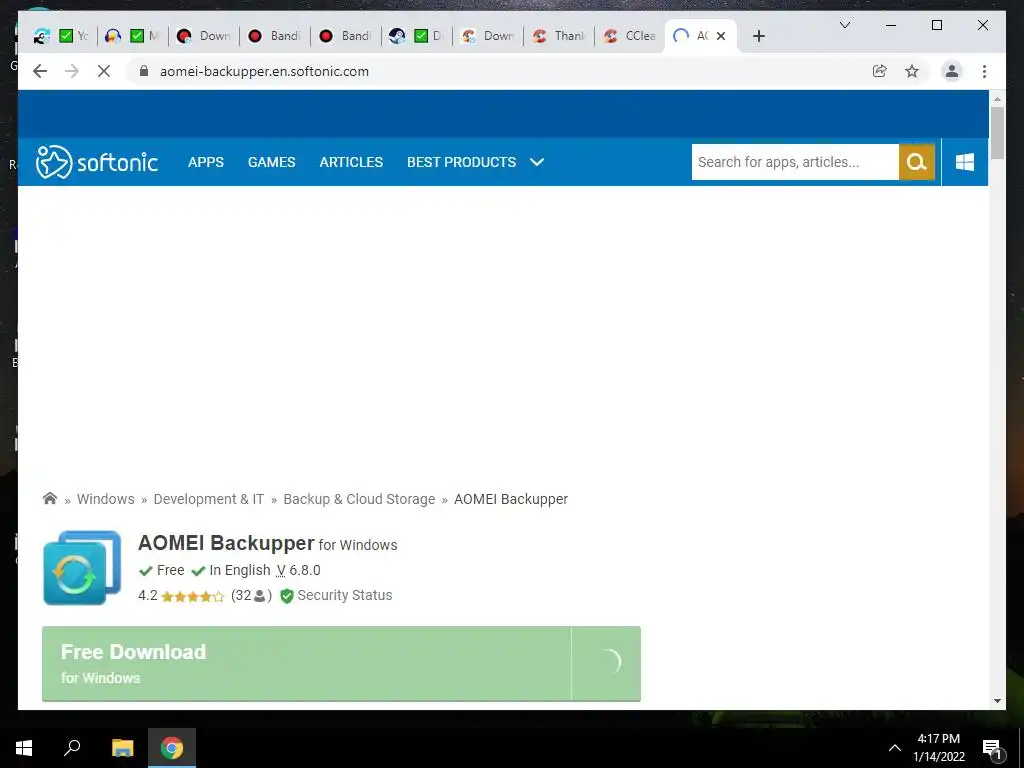Click the Chrome icon on the taskbar
1024x768 pixels.
(x=172, y=748)
